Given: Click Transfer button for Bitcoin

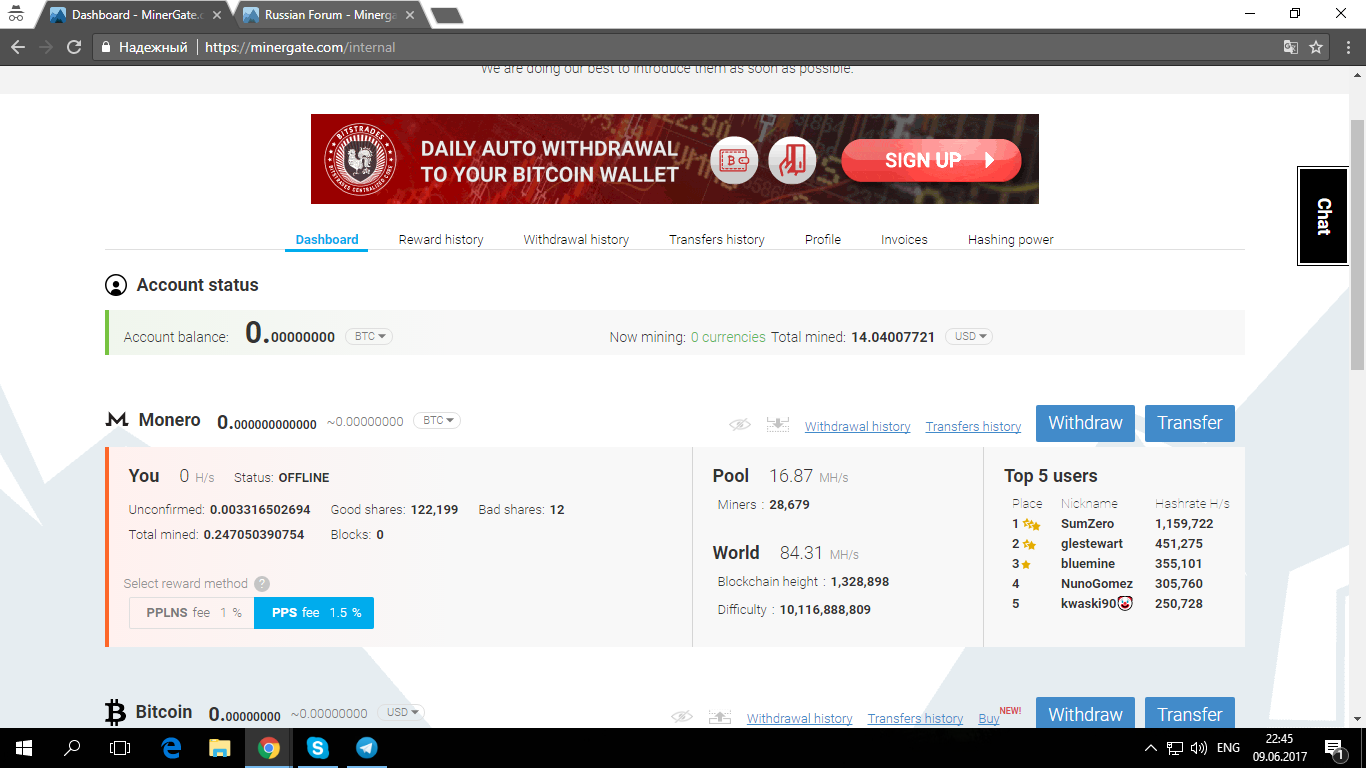Looking at the screenshot, I should click(x=1190, y=713).
